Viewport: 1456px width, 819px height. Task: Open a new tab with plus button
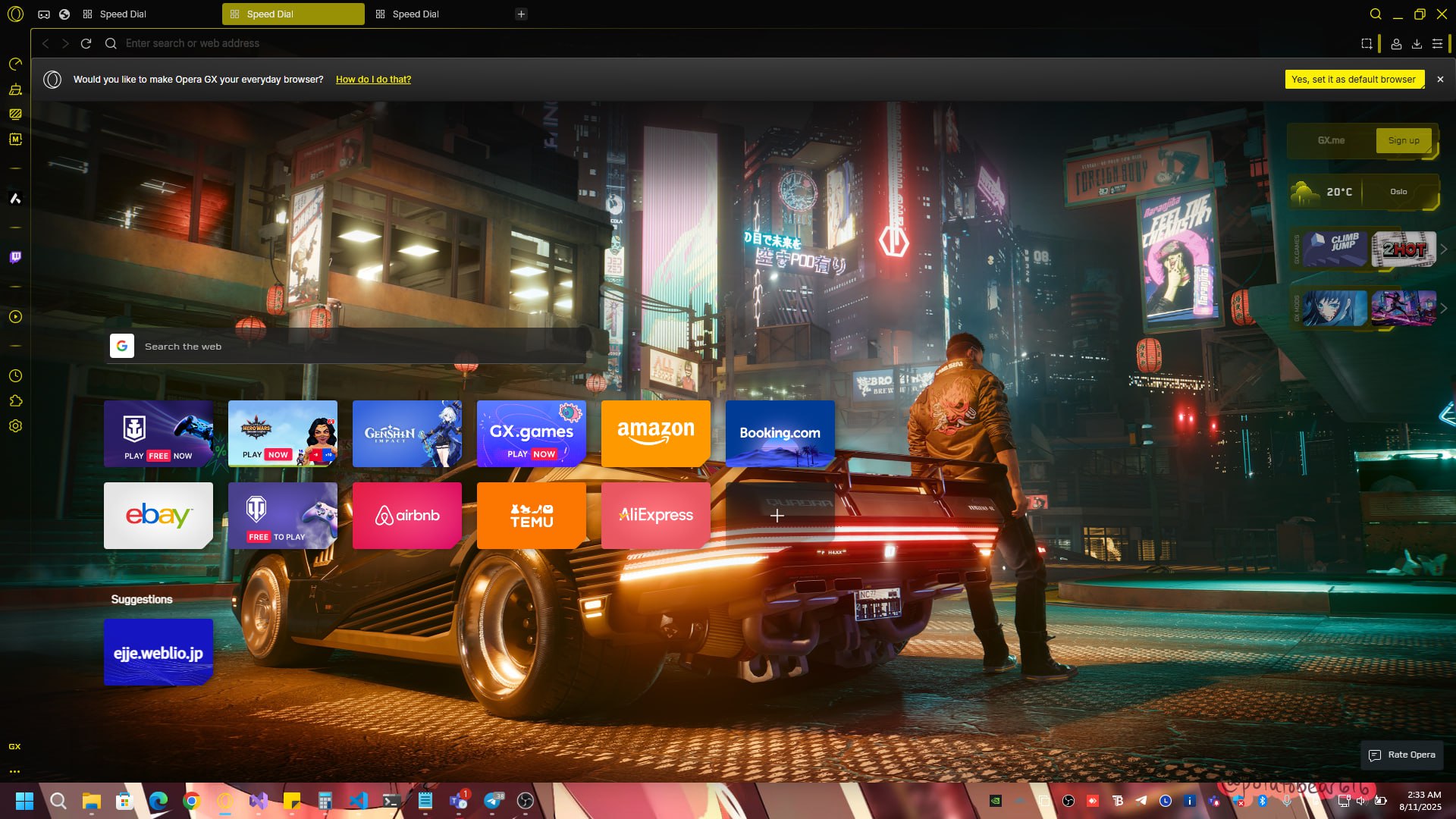point(521,14)
